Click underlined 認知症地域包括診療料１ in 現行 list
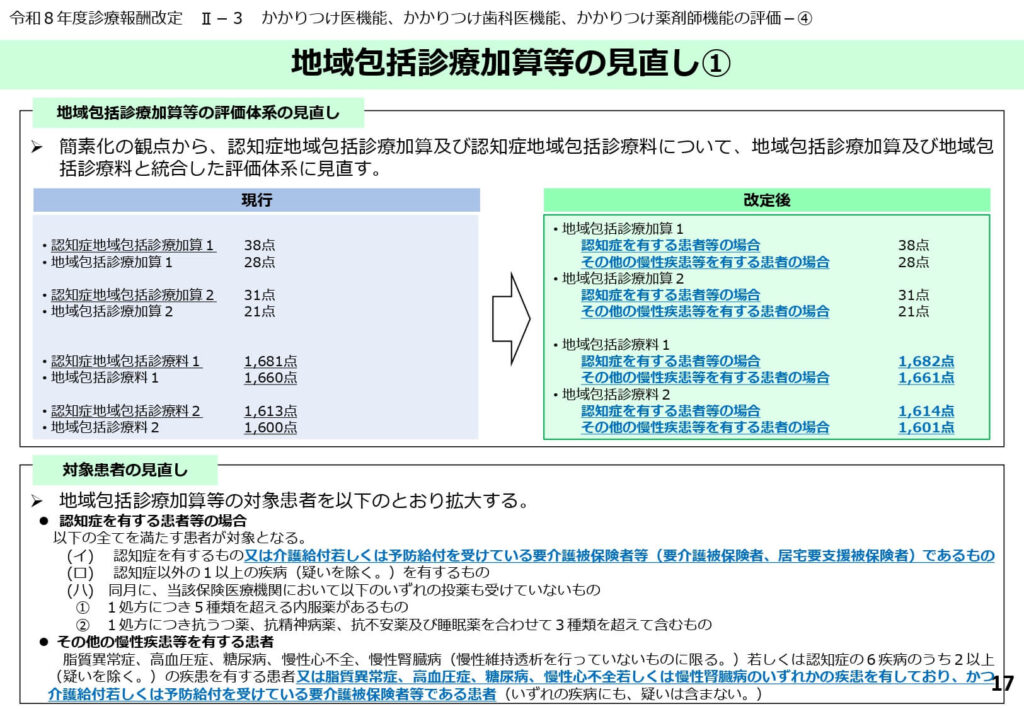 click(x=127, y=361)
